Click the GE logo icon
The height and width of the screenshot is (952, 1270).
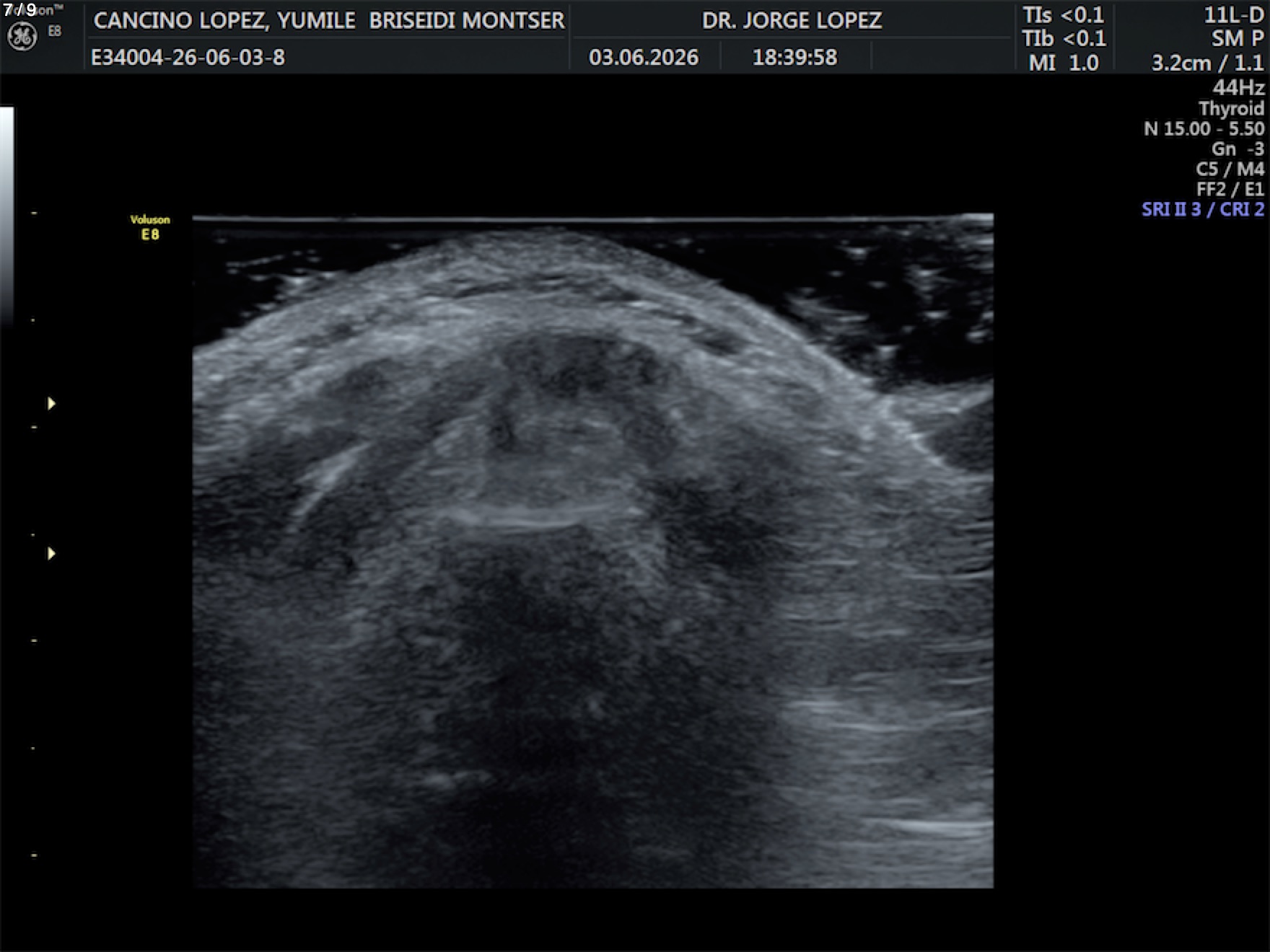pyautogui.click(x=22, y=36)
